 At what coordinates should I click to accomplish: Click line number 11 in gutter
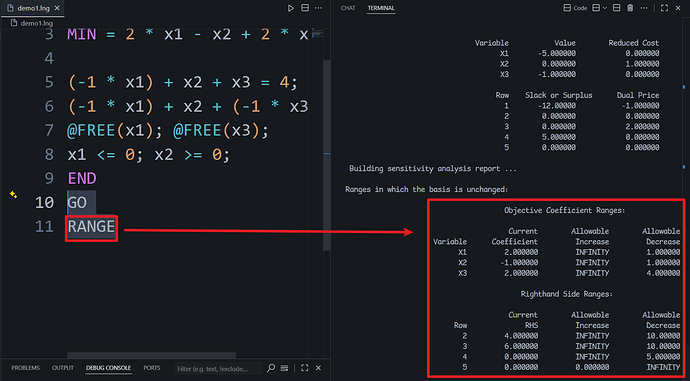tap(44, 227)
